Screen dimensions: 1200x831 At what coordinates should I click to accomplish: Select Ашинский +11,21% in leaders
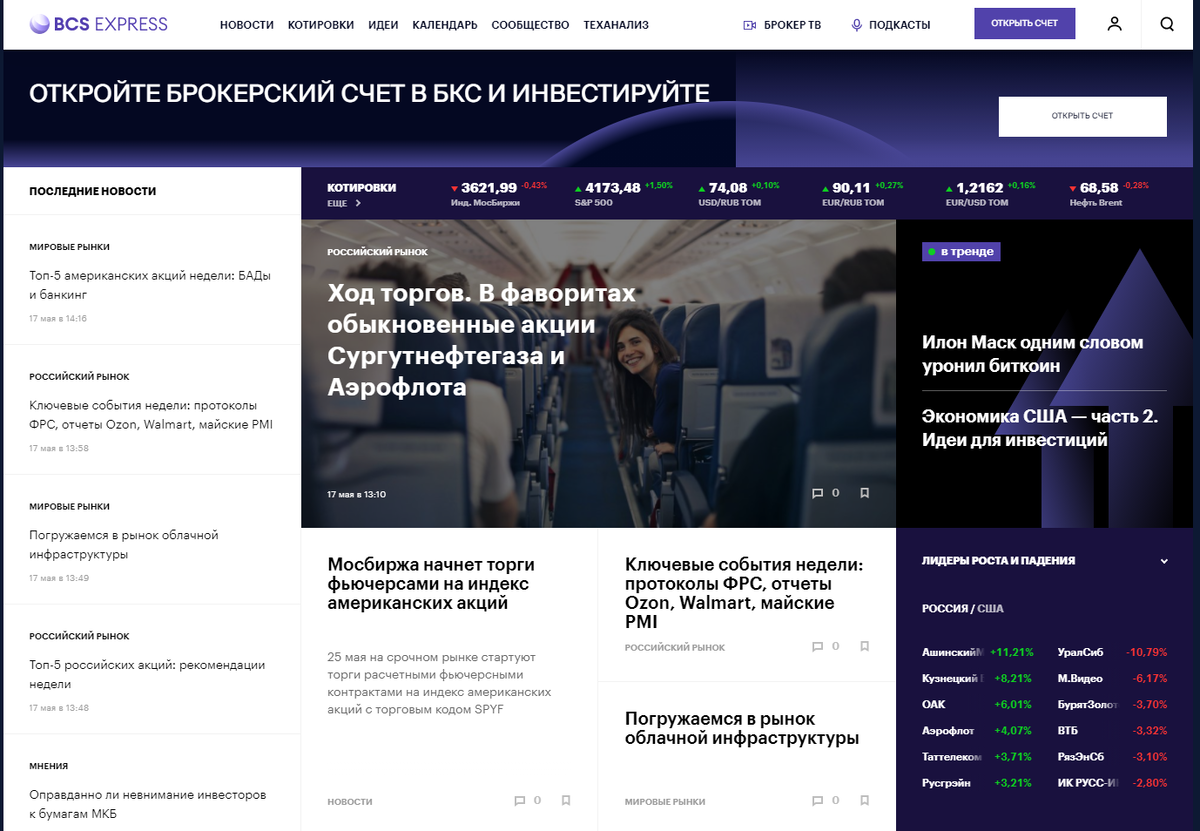click(x=977, y=652)
